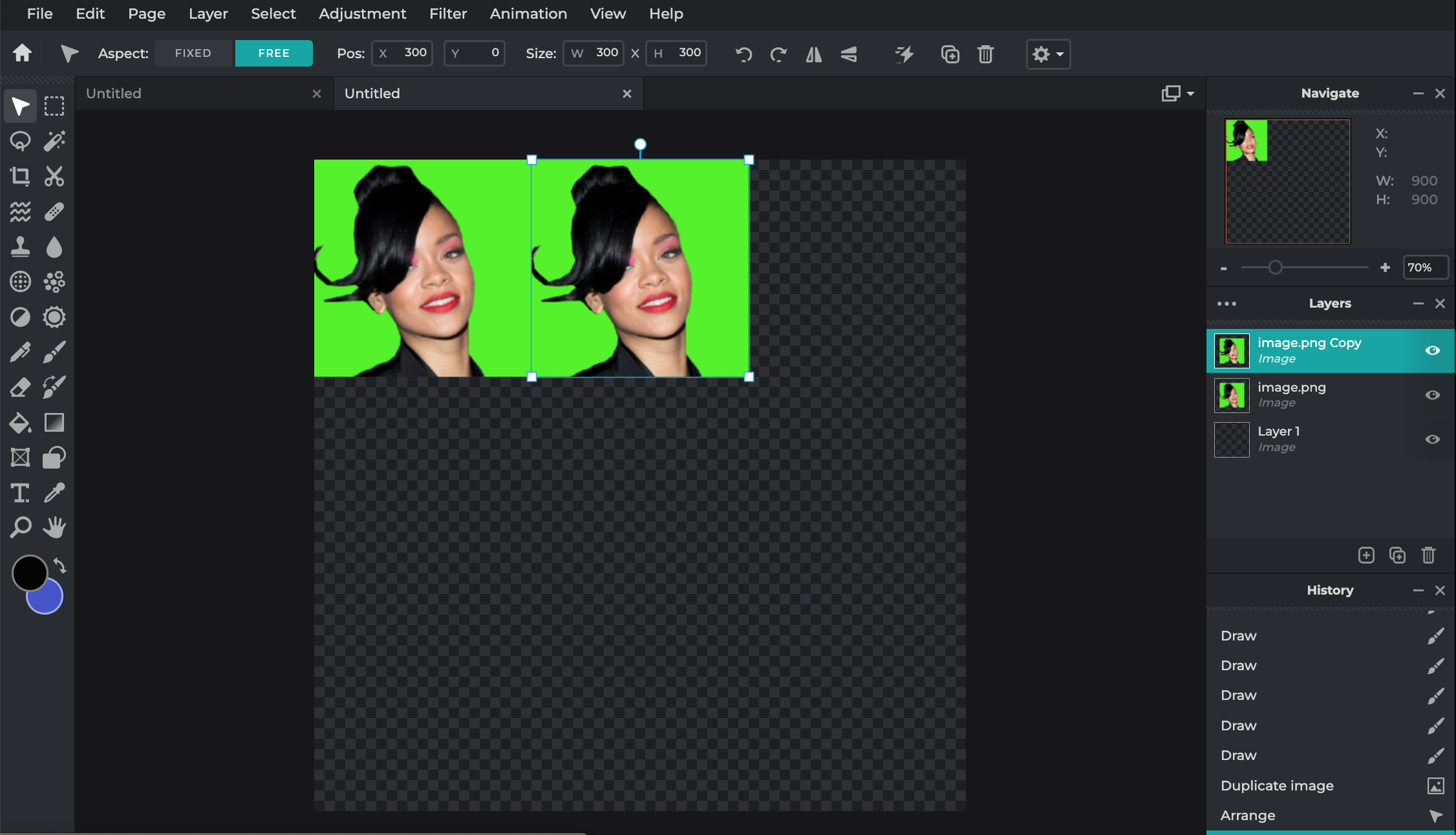Select the Liquify waves tool
Image resolution: width=1456 pixels, height=835 pixels.
pyautogui.click(x=20, y=211)
